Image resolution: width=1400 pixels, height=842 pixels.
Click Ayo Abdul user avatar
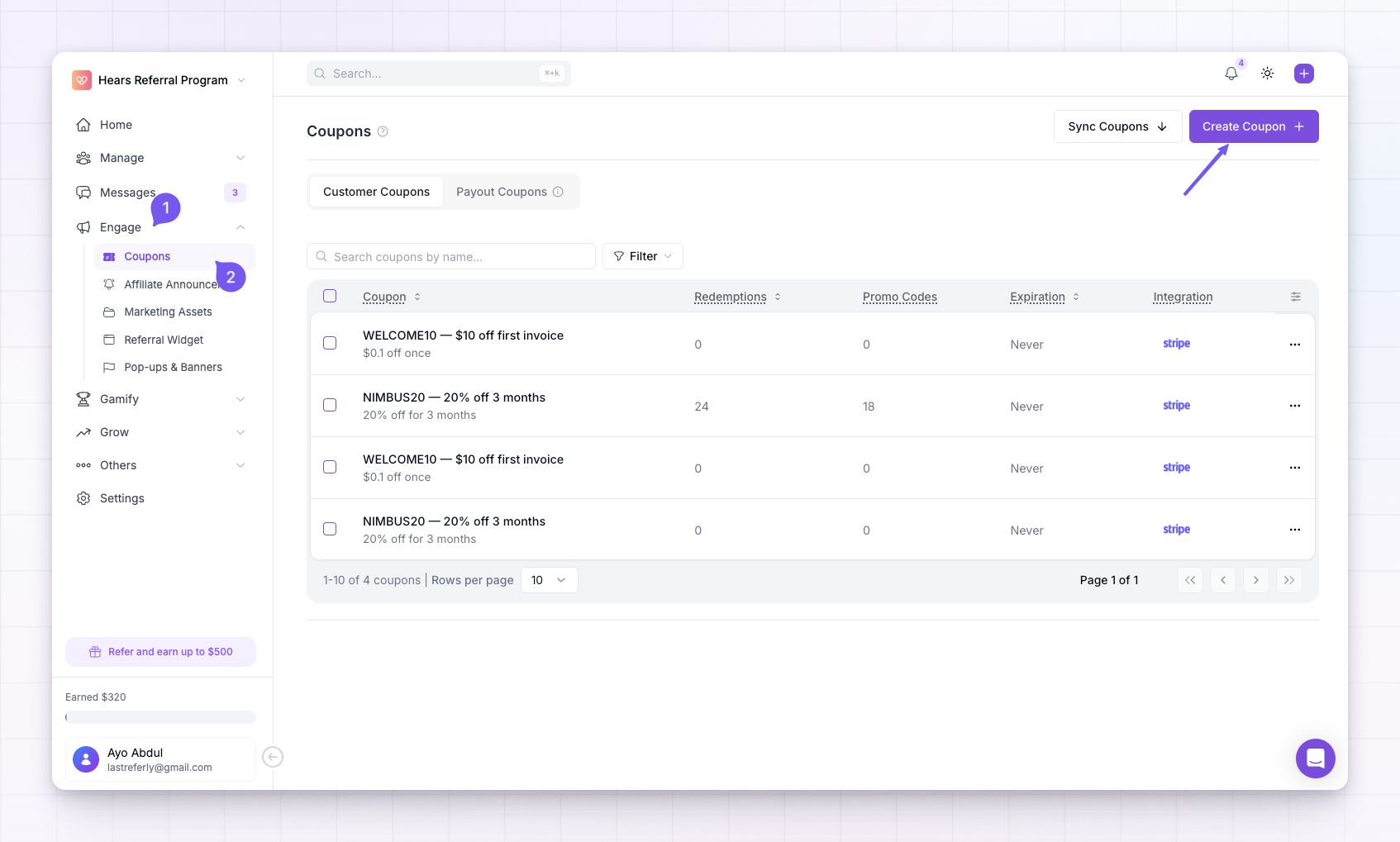click(86, 759)
